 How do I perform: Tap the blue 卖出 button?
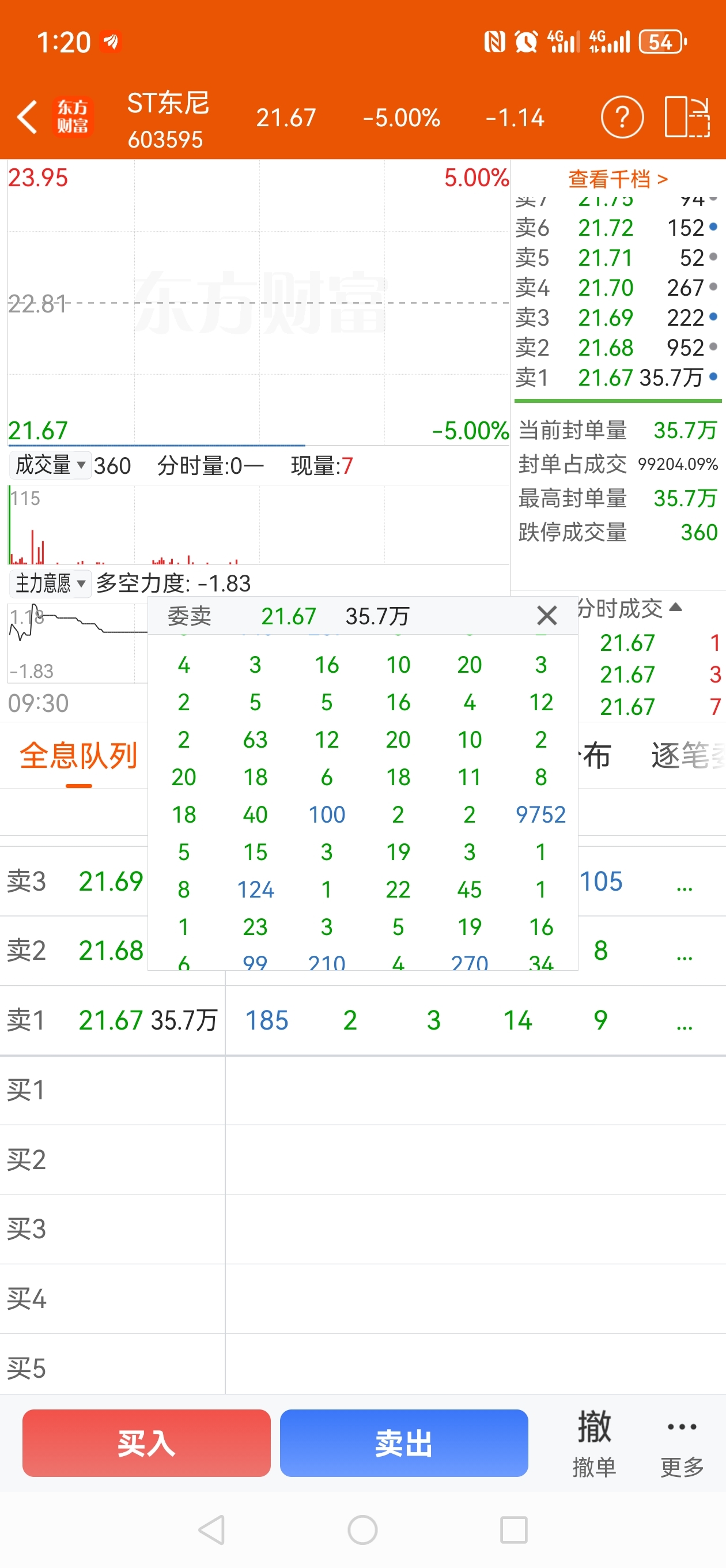point(403,1442)
